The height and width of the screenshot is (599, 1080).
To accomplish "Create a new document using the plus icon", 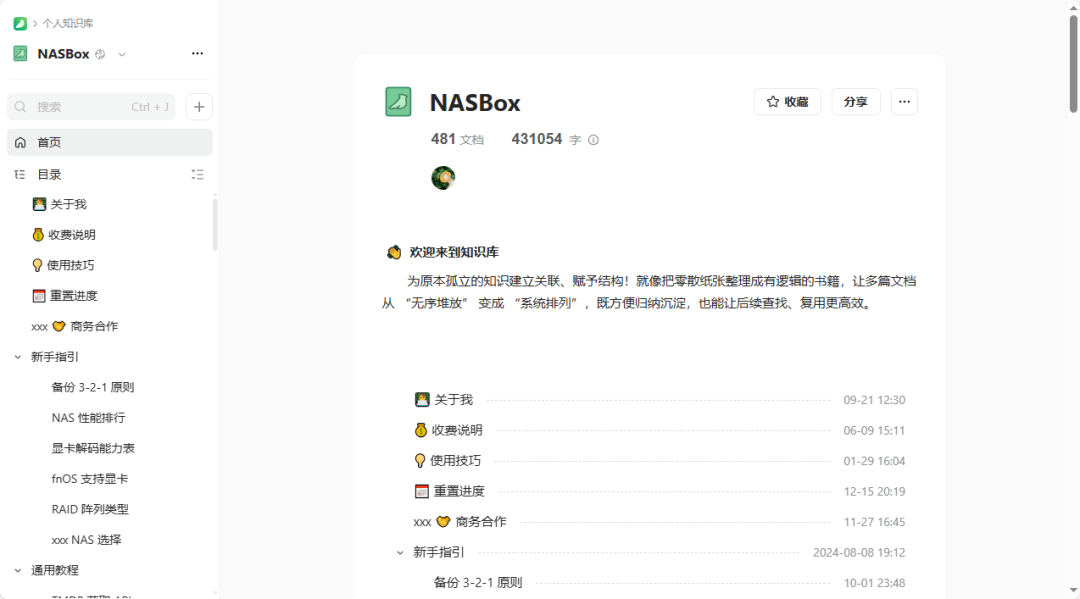I will (197, 106).
